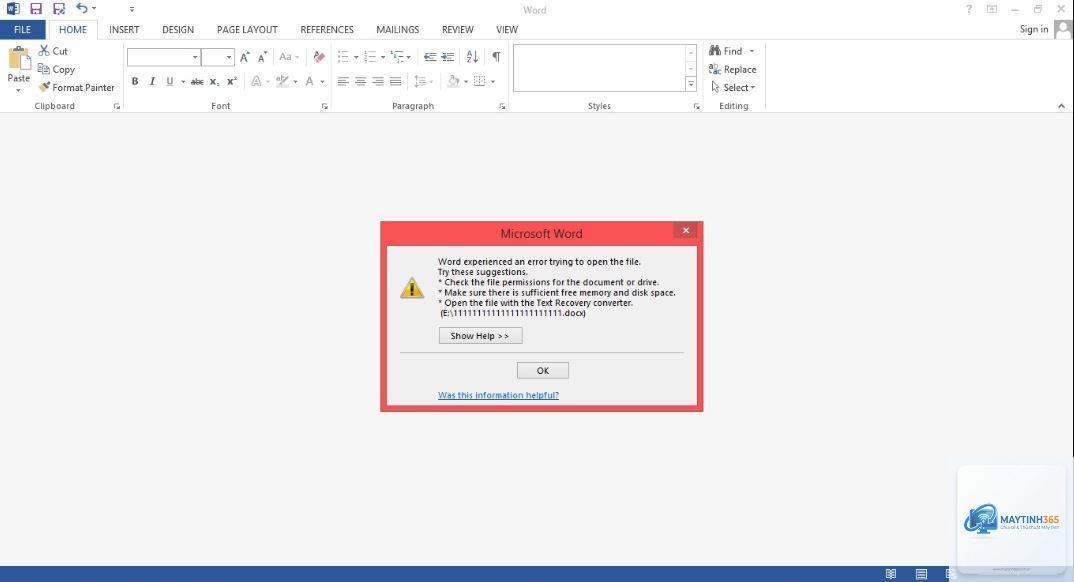Click the Print Layout view icon in status bar
1074x582 pixels.
(x=921, y=574)
